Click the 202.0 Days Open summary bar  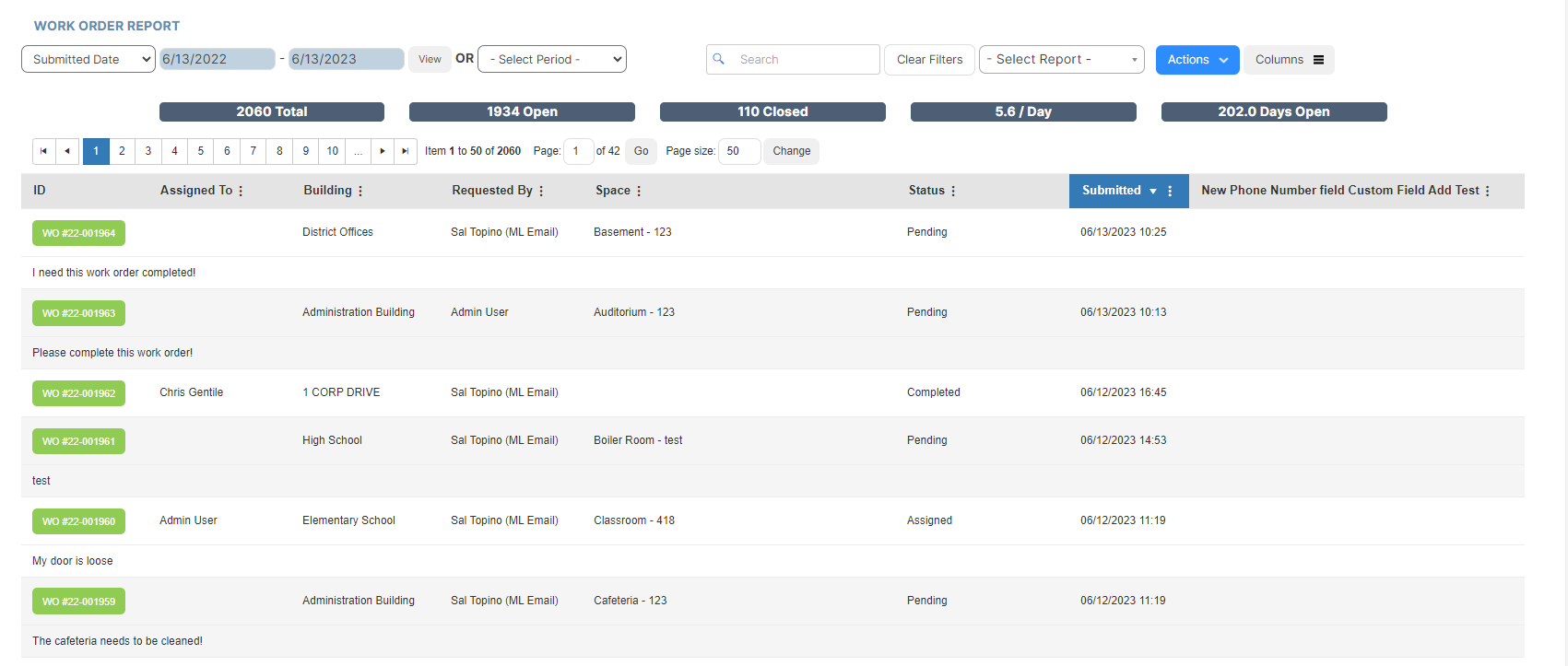pos(1274,111)
